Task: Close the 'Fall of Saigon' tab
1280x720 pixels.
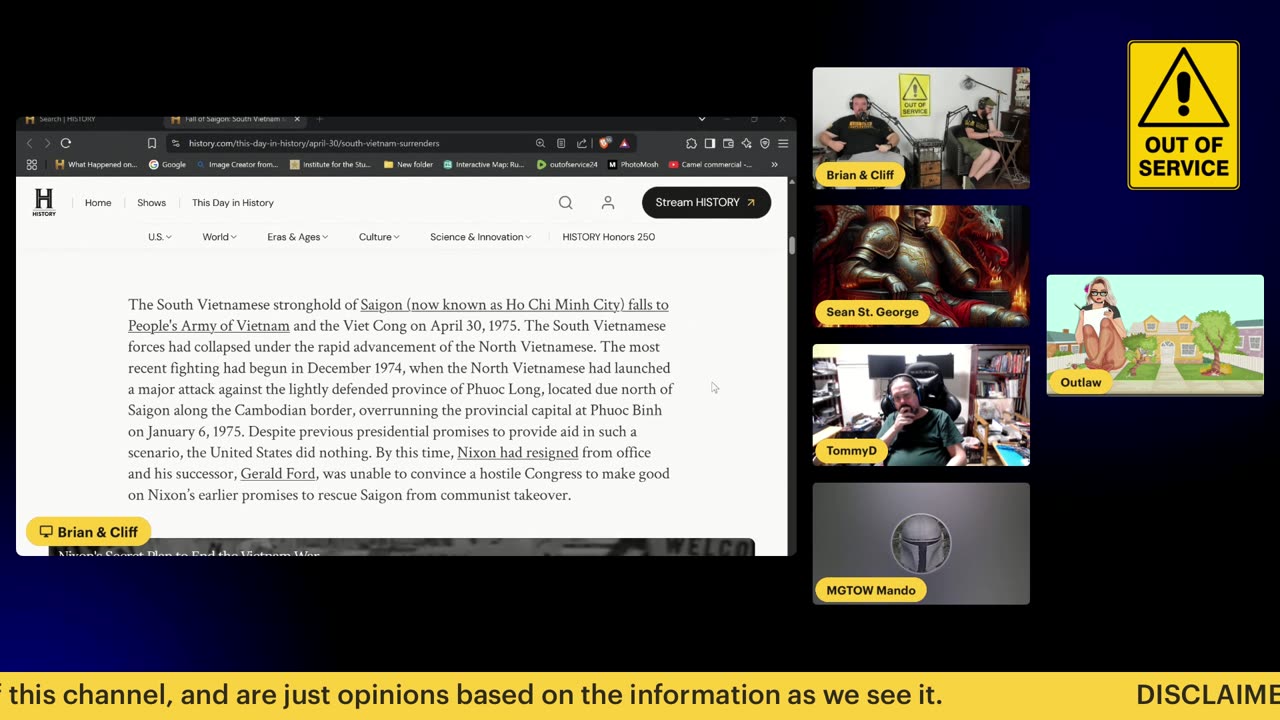Action: click(x=297, y=119)
